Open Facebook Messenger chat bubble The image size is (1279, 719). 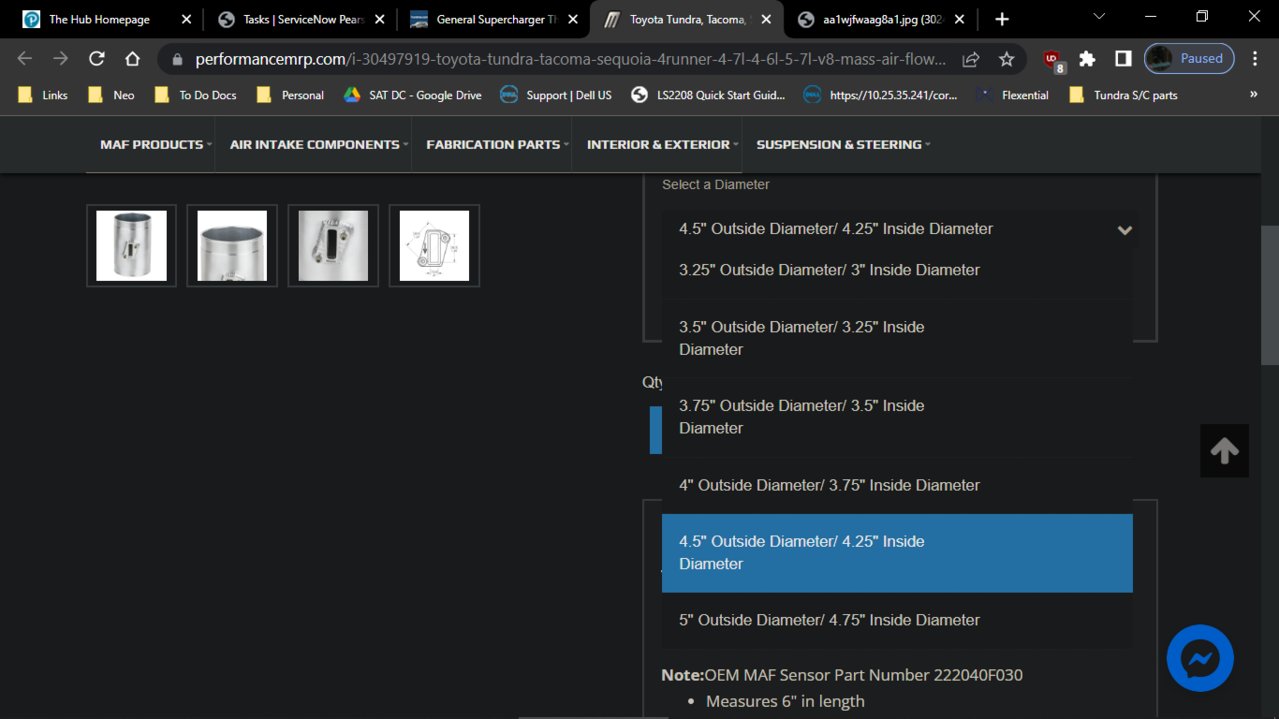(x=1200, y=658)
